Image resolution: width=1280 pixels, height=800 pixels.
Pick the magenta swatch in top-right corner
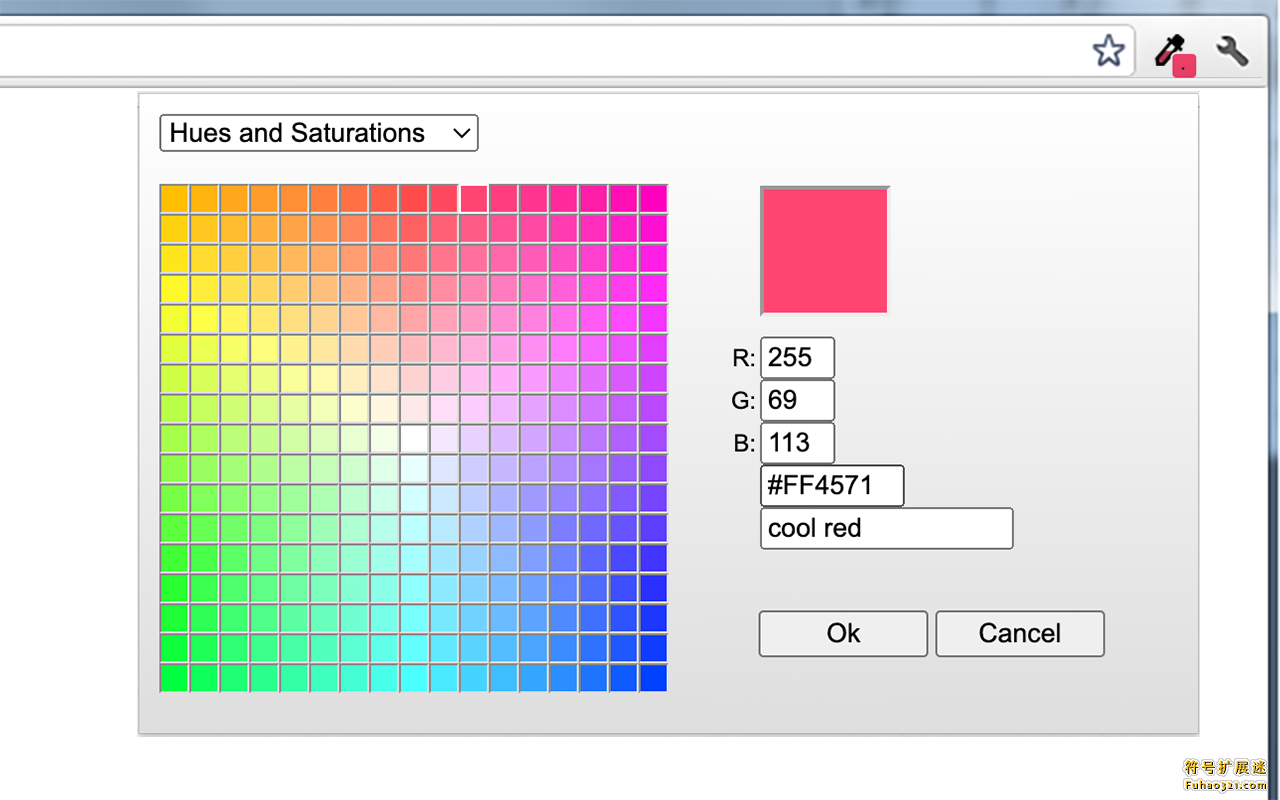654,198
